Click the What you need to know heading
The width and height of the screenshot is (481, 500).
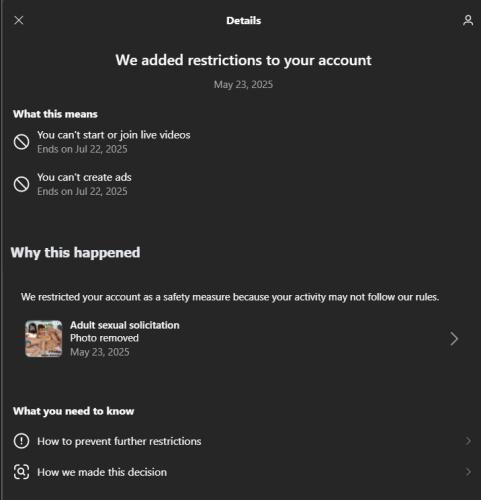pos(74,411)
